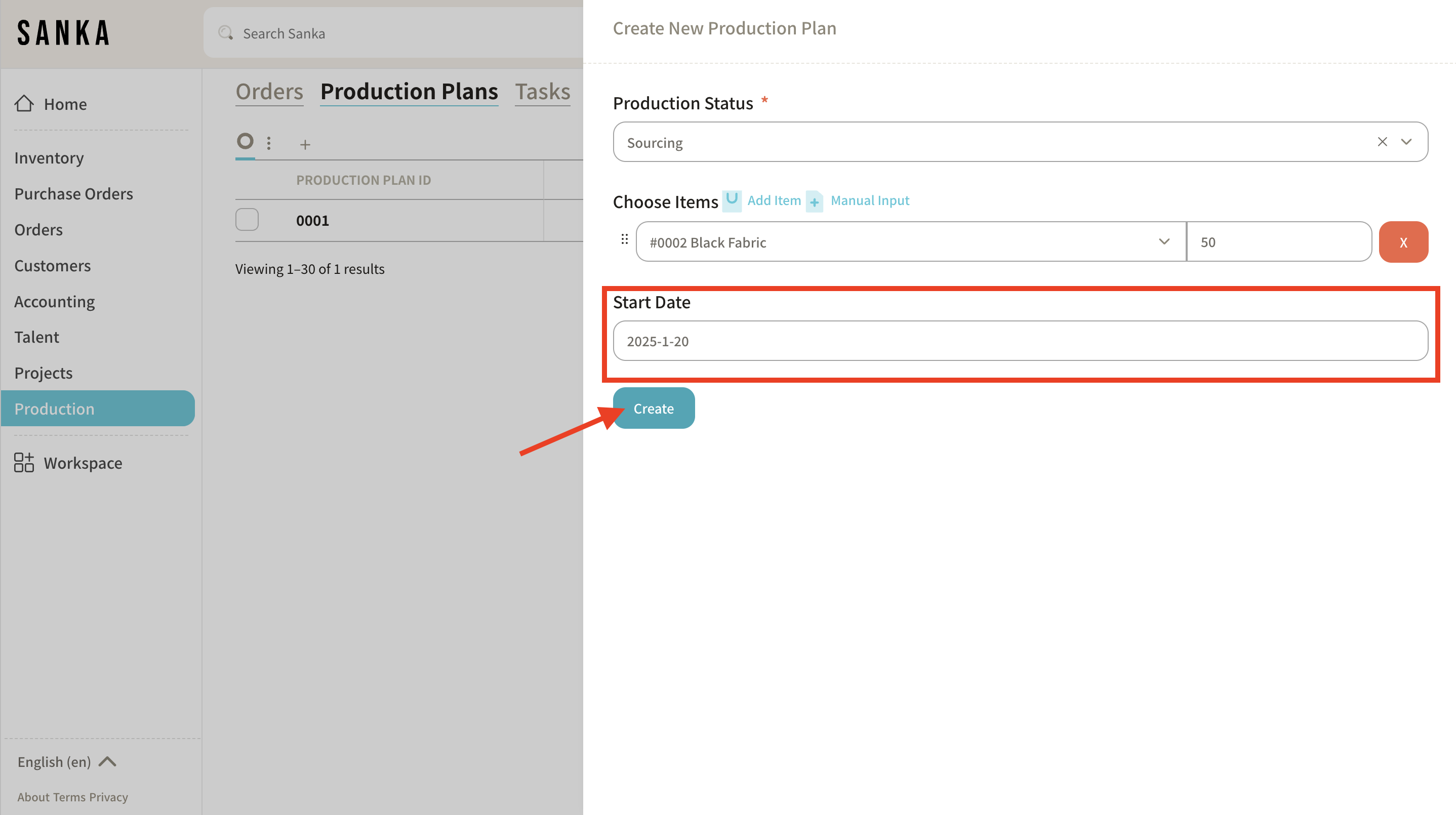Image resolution: width=1456 pixels, height=815 pixels.
Task: Add a new view with plus icon
Action: click(305, 145)
